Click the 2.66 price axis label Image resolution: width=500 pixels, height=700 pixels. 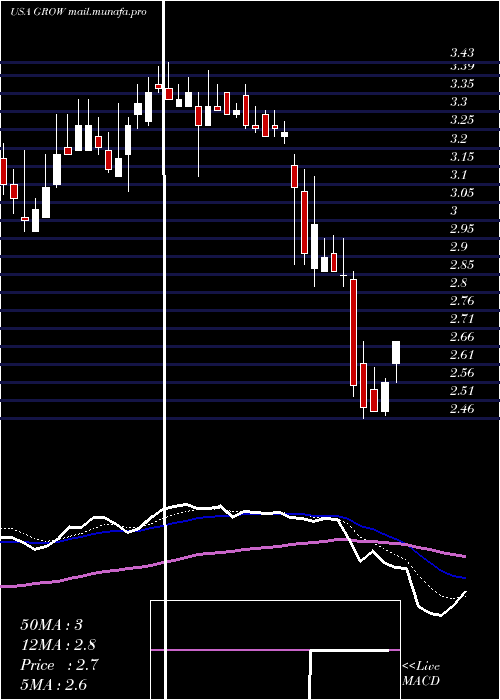462,337
